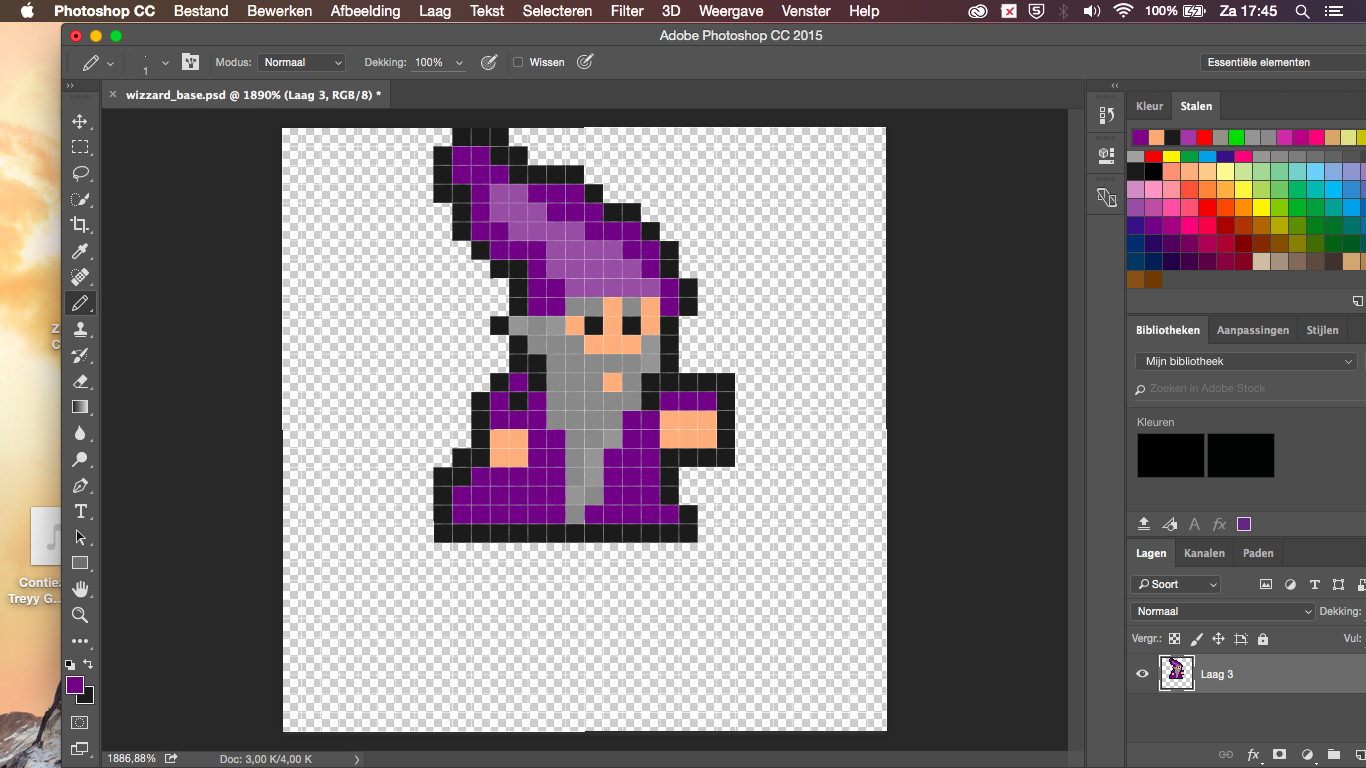This screenshot has width=1366, height=768.
Task: Activate the Crop tool
Action: 80,225
